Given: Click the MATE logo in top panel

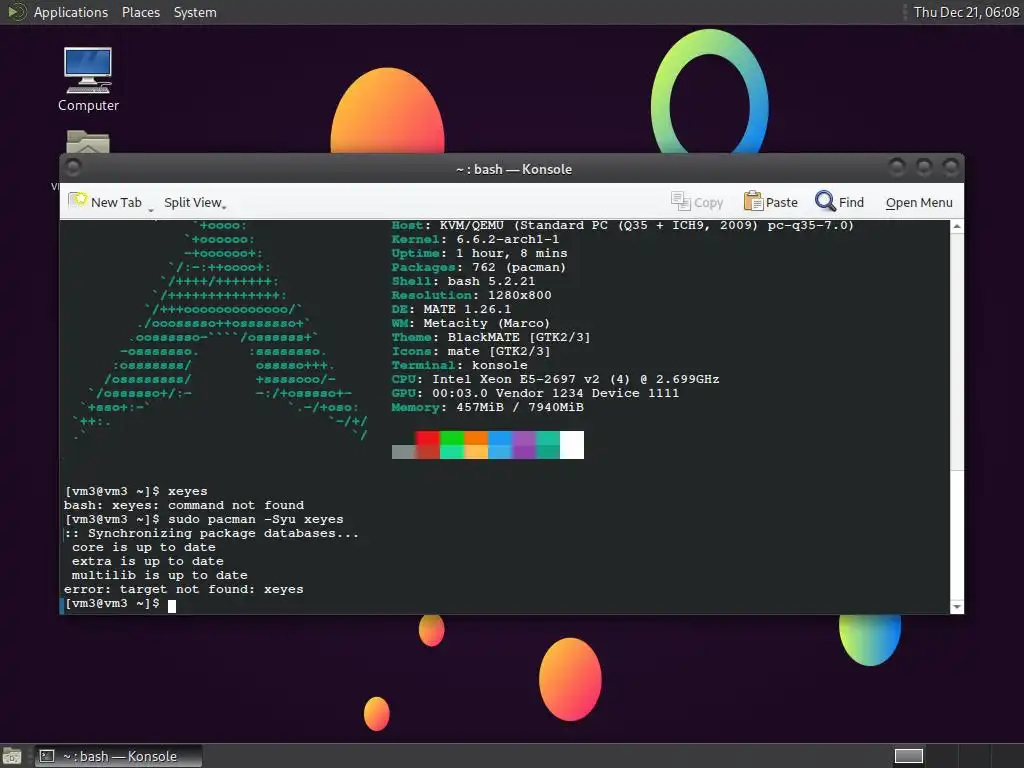Looking at the screenshot, I should click(16, 12).
